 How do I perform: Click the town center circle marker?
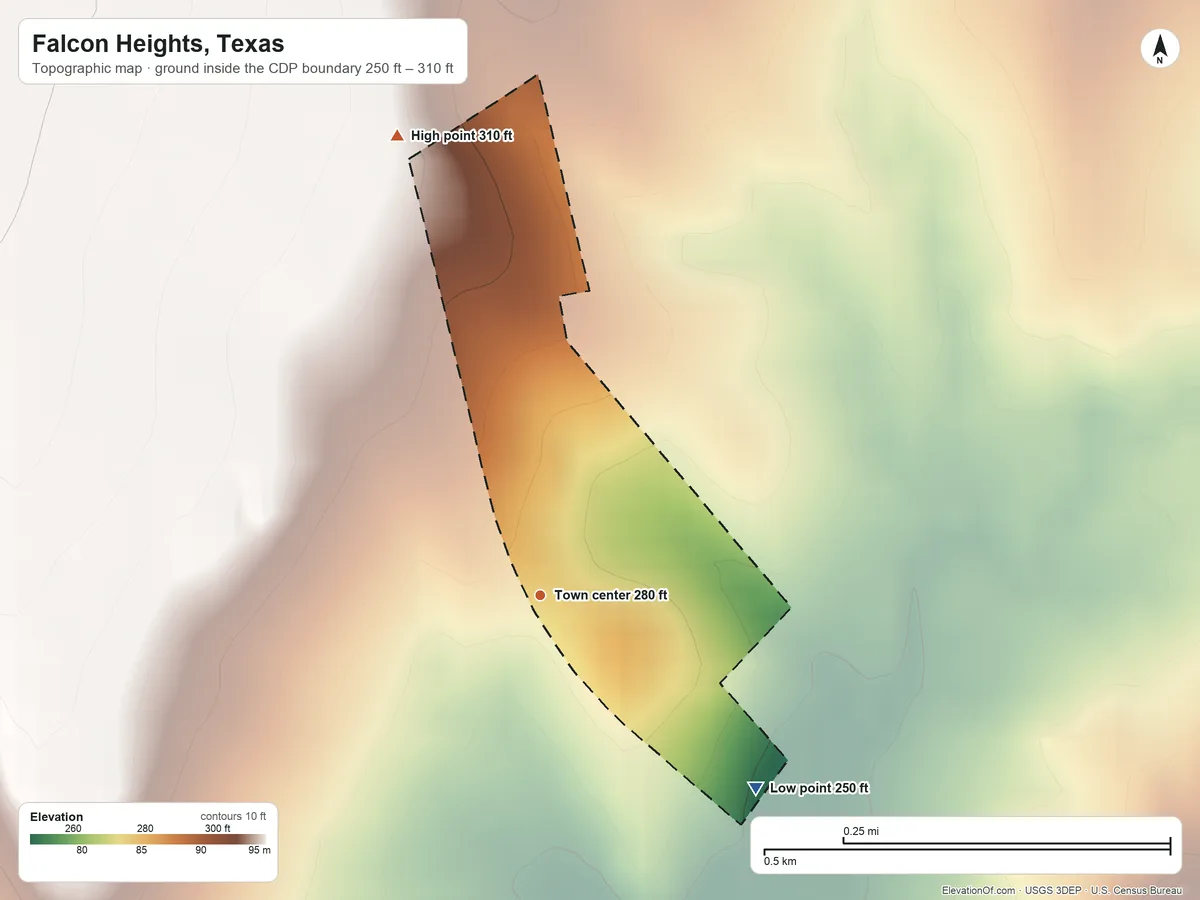tap(540, 595)
